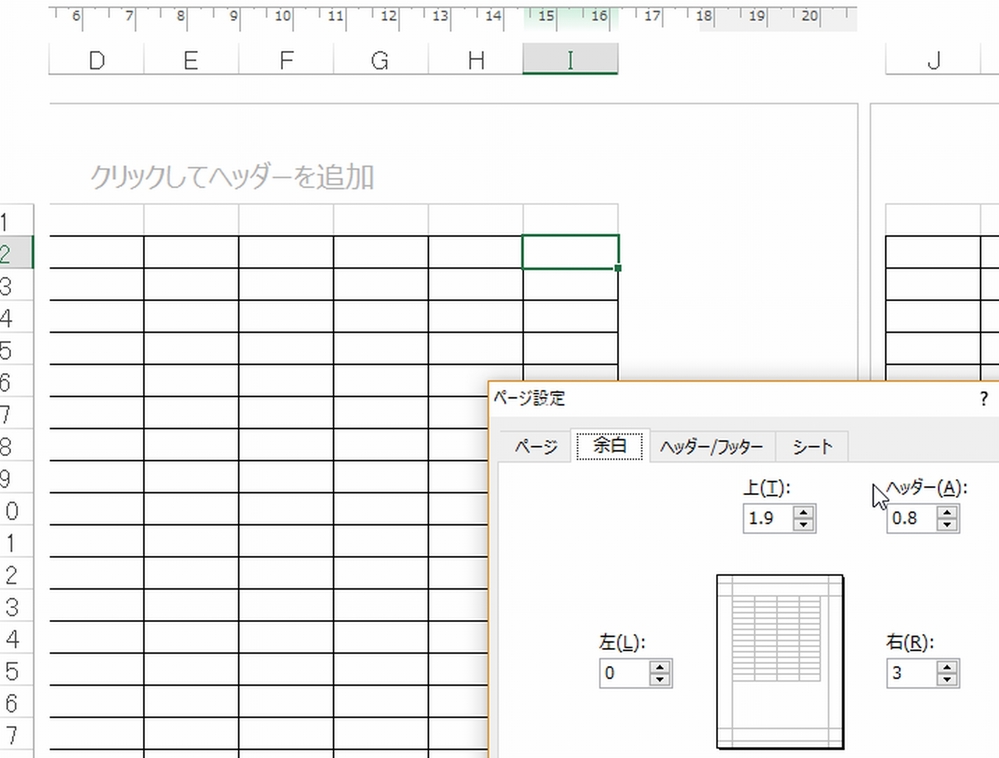Select the 余白 tab
This screenshot has height=758, width=999.
610,446
